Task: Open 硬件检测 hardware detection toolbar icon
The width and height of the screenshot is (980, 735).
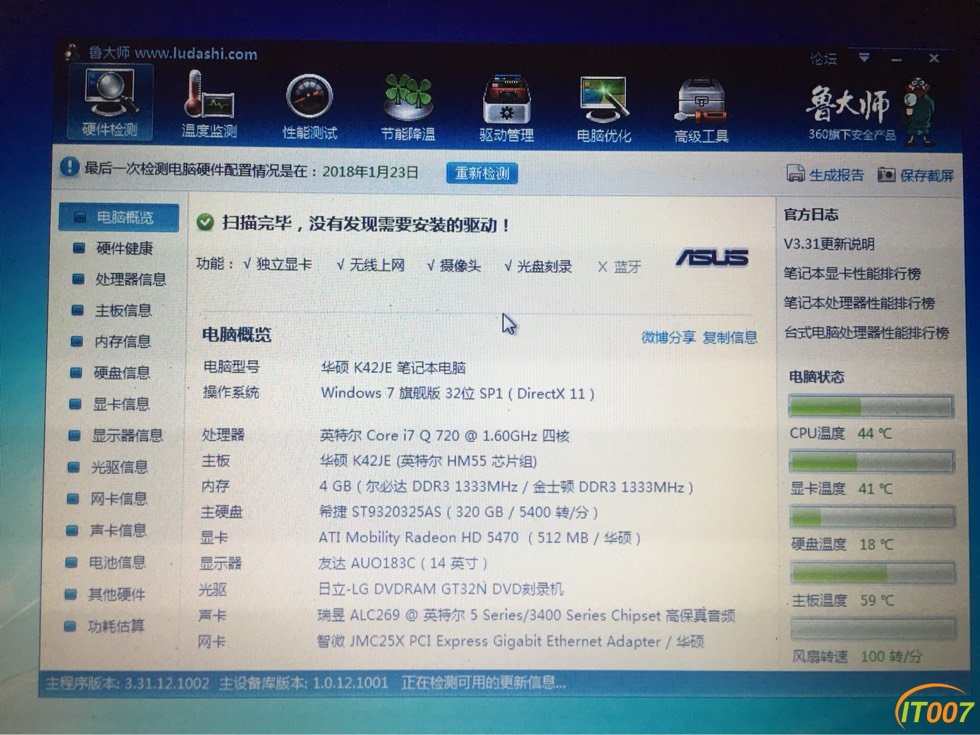Action: pos(110,104)
